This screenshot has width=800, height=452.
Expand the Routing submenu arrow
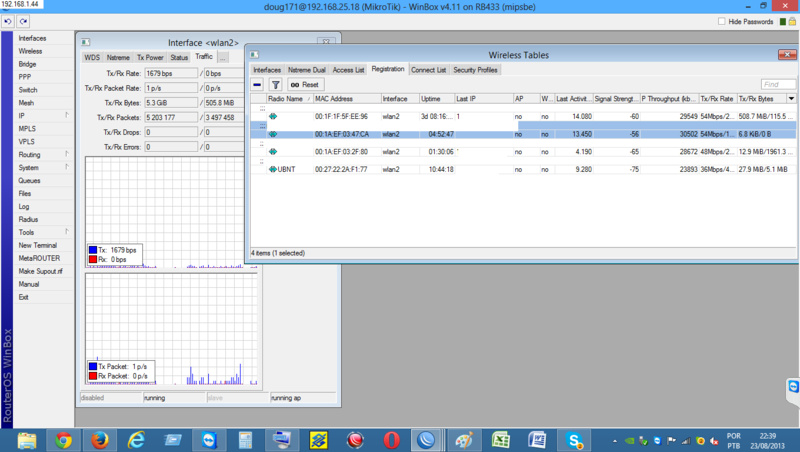(x=67, y=155)
